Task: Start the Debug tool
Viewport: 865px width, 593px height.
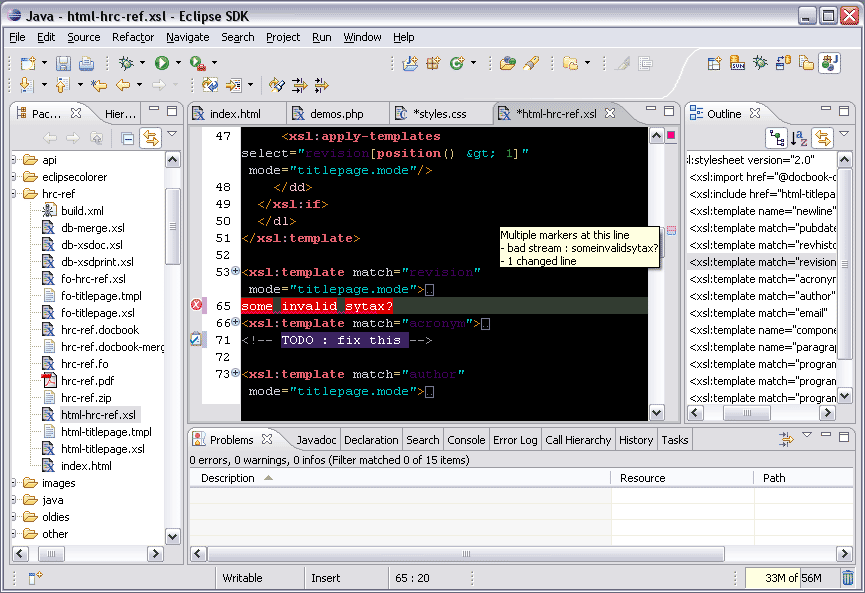Action: [x=127, y=62]
